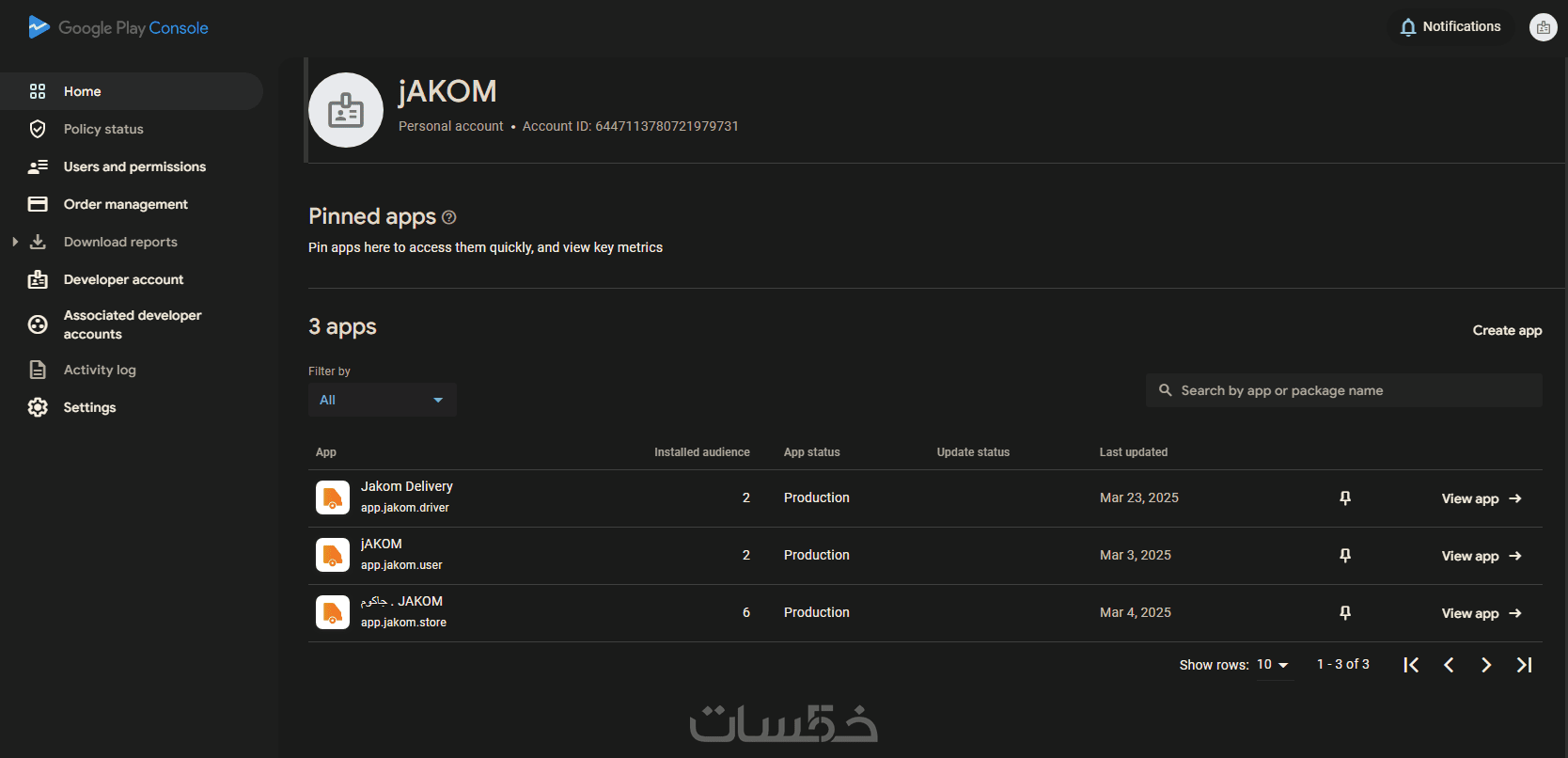Click the Update status column header
The width and height of the screenshot is (1568, 758).
[973, 452]
